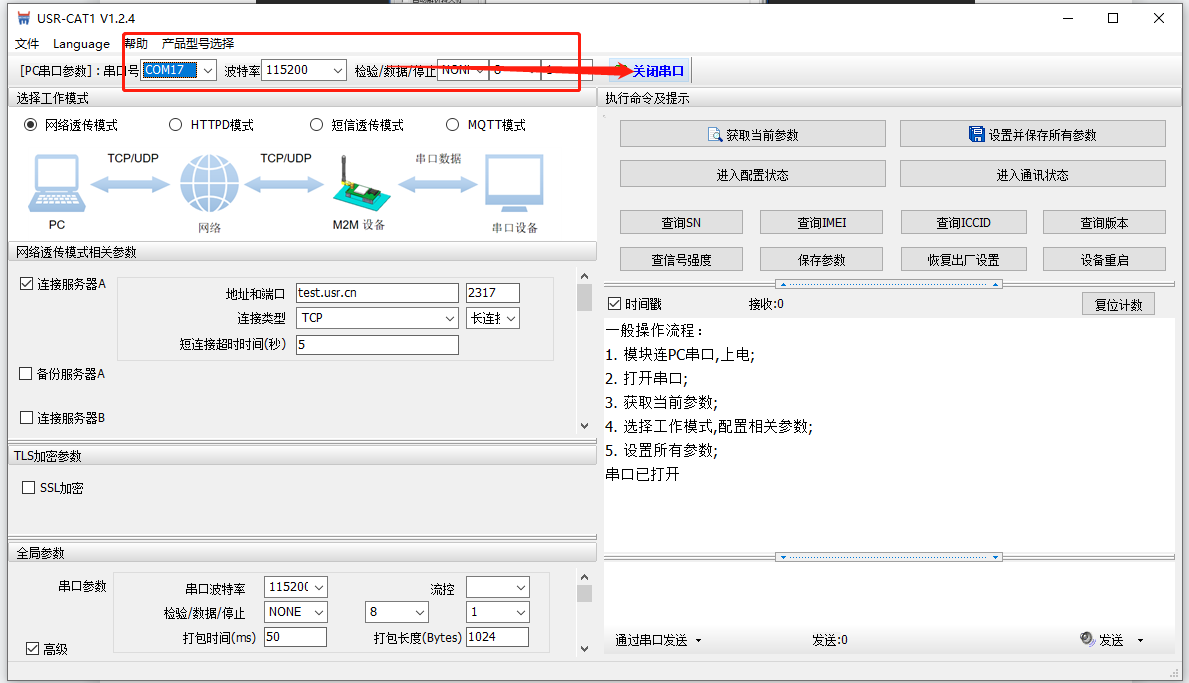Click scroll-down arrow of global params scrollbar

[584, 648]
